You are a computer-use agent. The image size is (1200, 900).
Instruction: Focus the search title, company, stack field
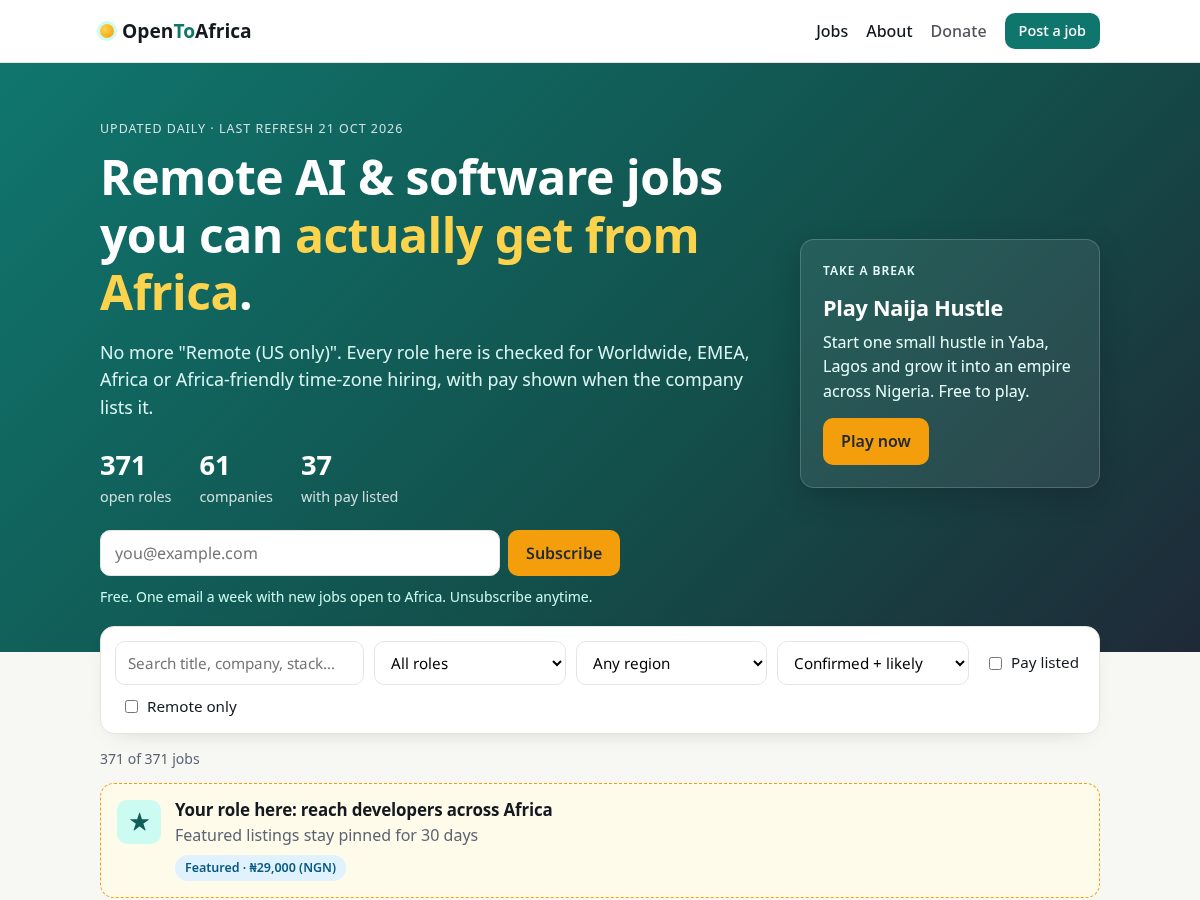click(x=239, y=663)
